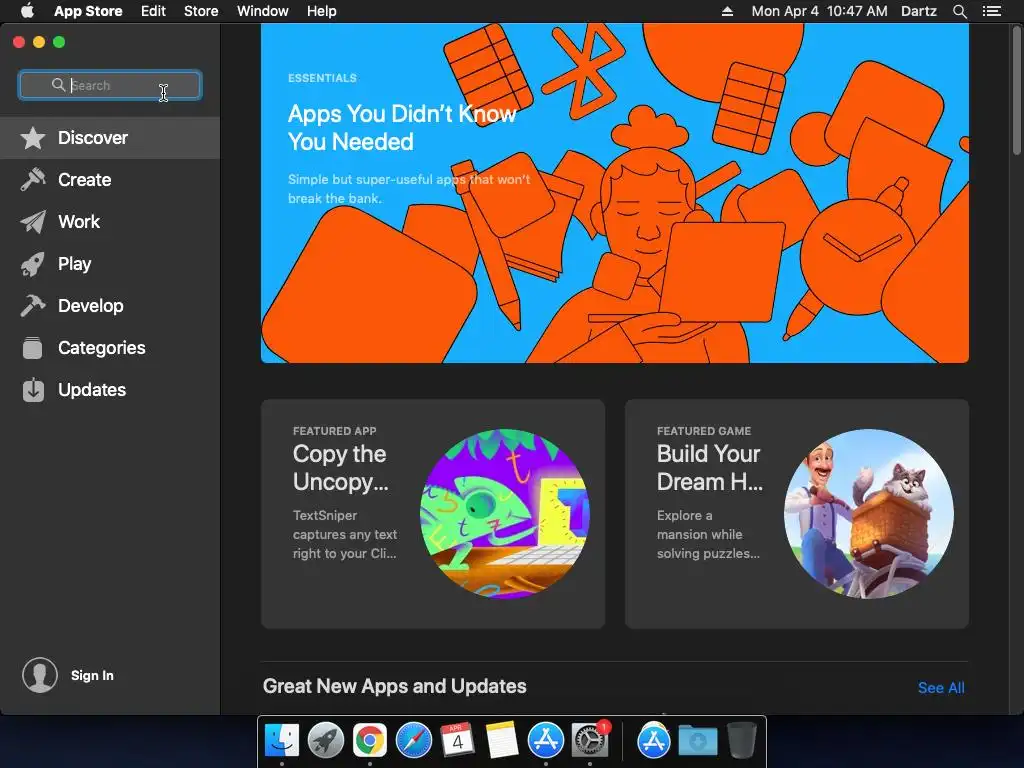Click the Discover star icon in sidebar
The height and width of the screenshot is (768, 1024).
click(33, 138)
